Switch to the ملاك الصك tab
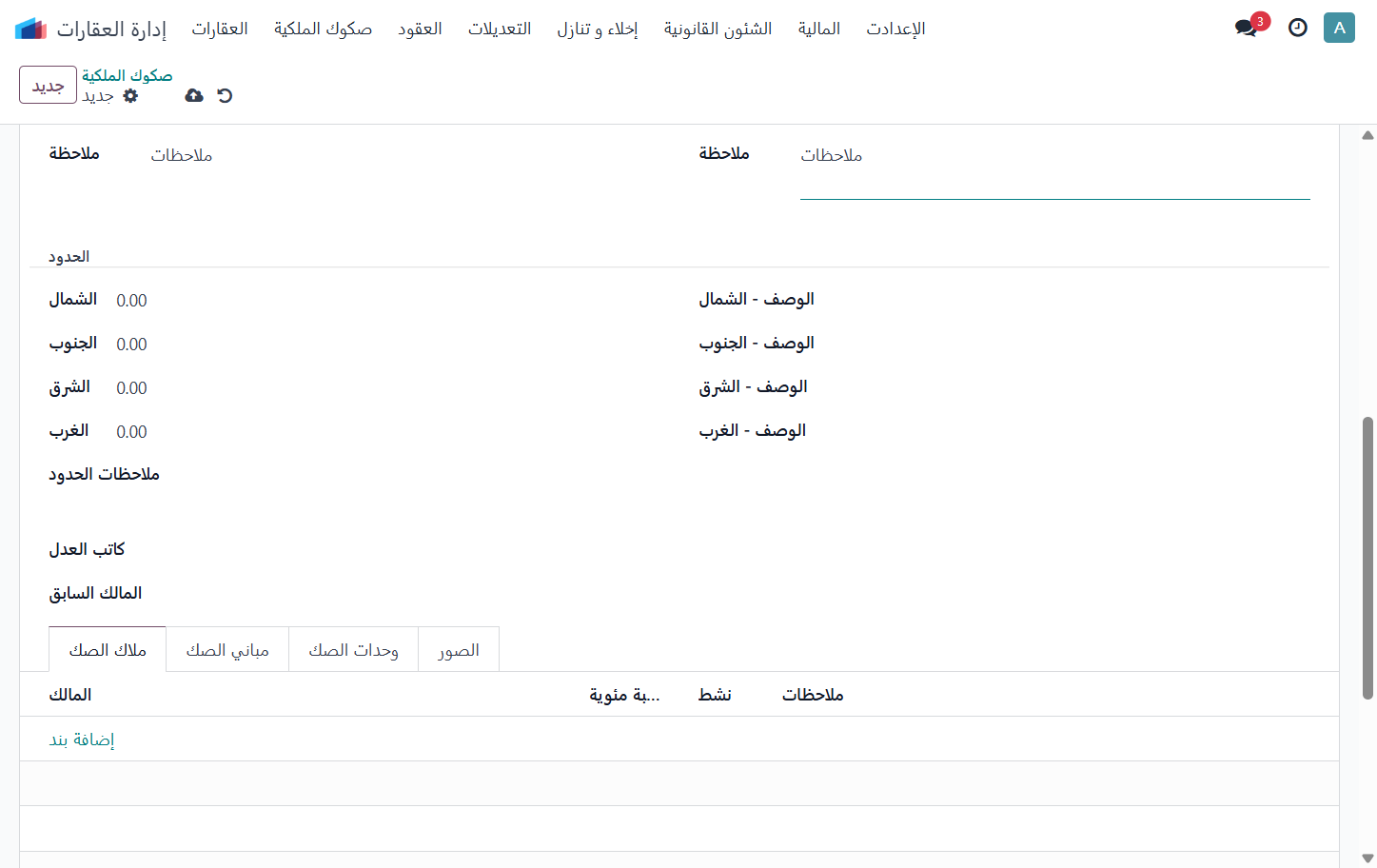 108,650
